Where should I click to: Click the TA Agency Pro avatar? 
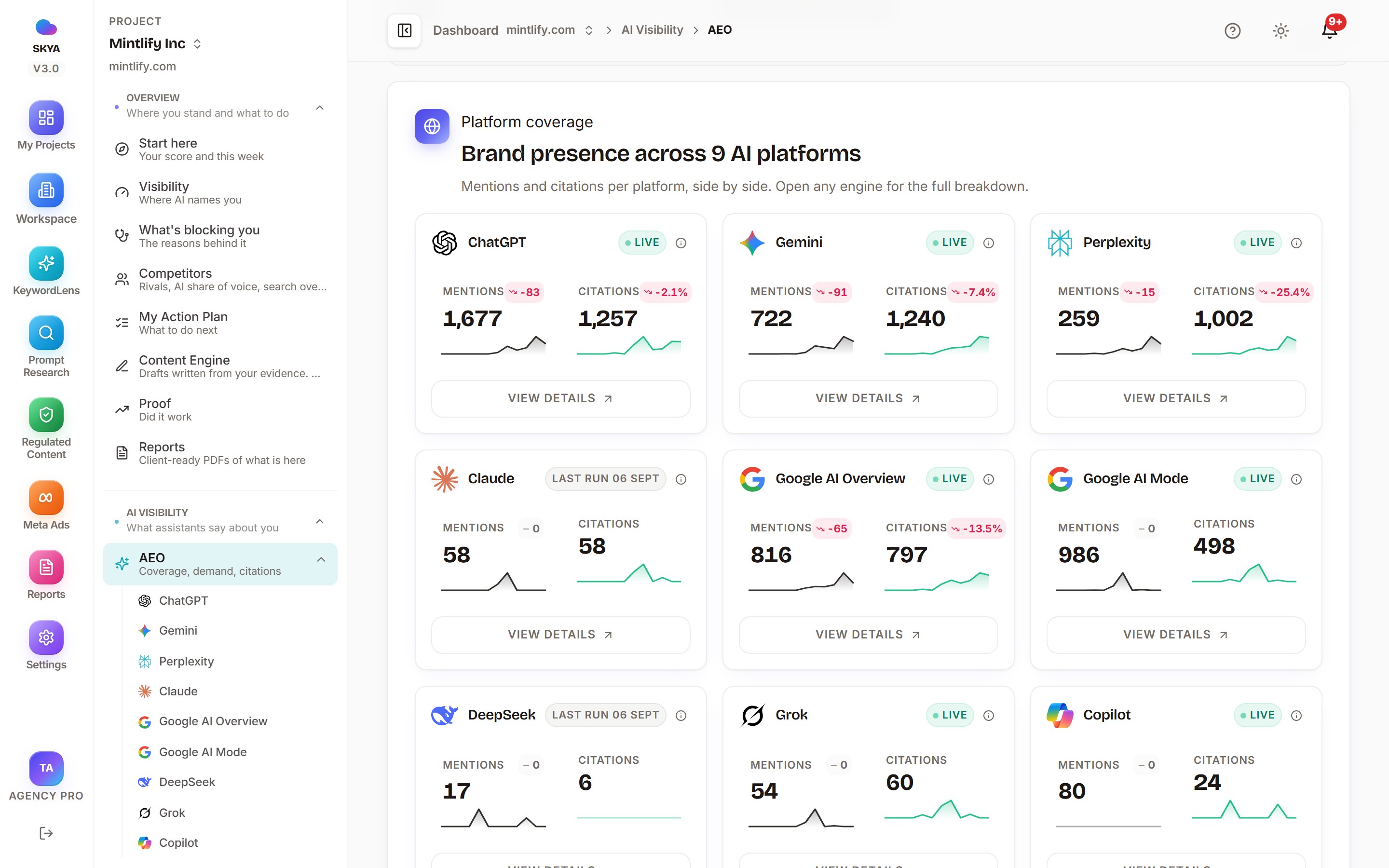click(x=46, y=769)
